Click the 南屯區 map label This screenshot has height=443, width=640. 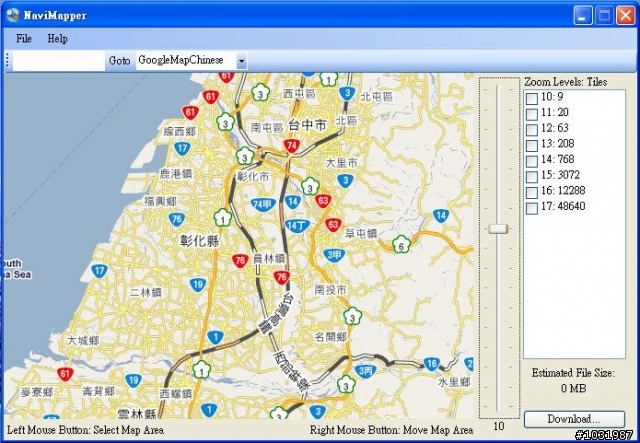pos(267,127)
